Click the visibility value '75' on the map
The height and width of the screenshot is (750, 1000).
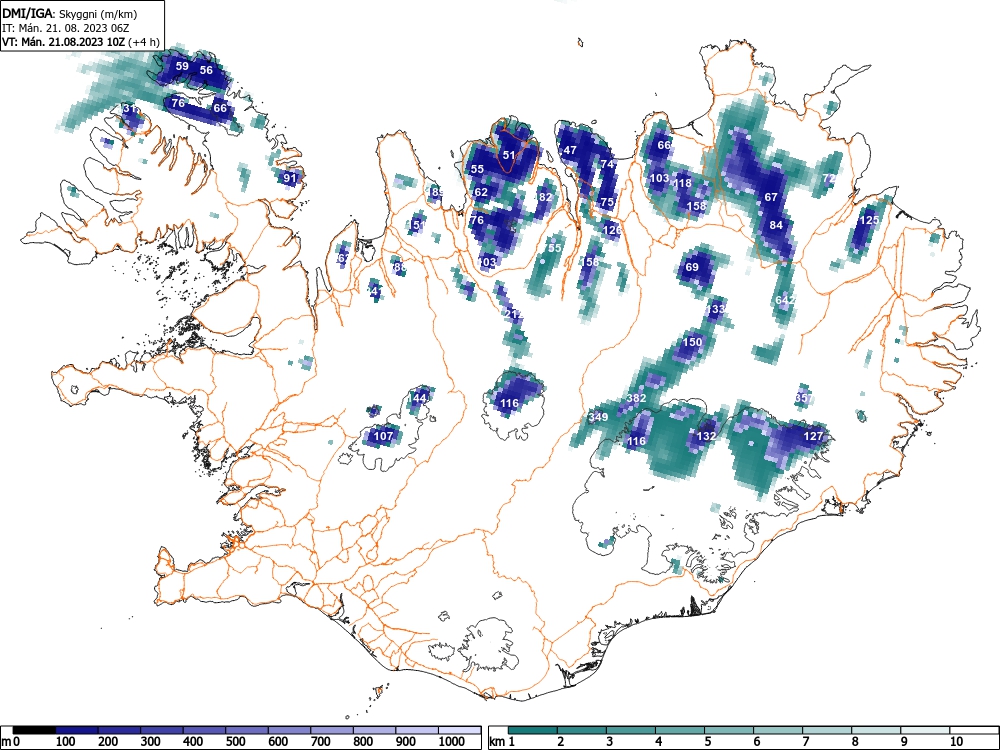tap(608, 202)
